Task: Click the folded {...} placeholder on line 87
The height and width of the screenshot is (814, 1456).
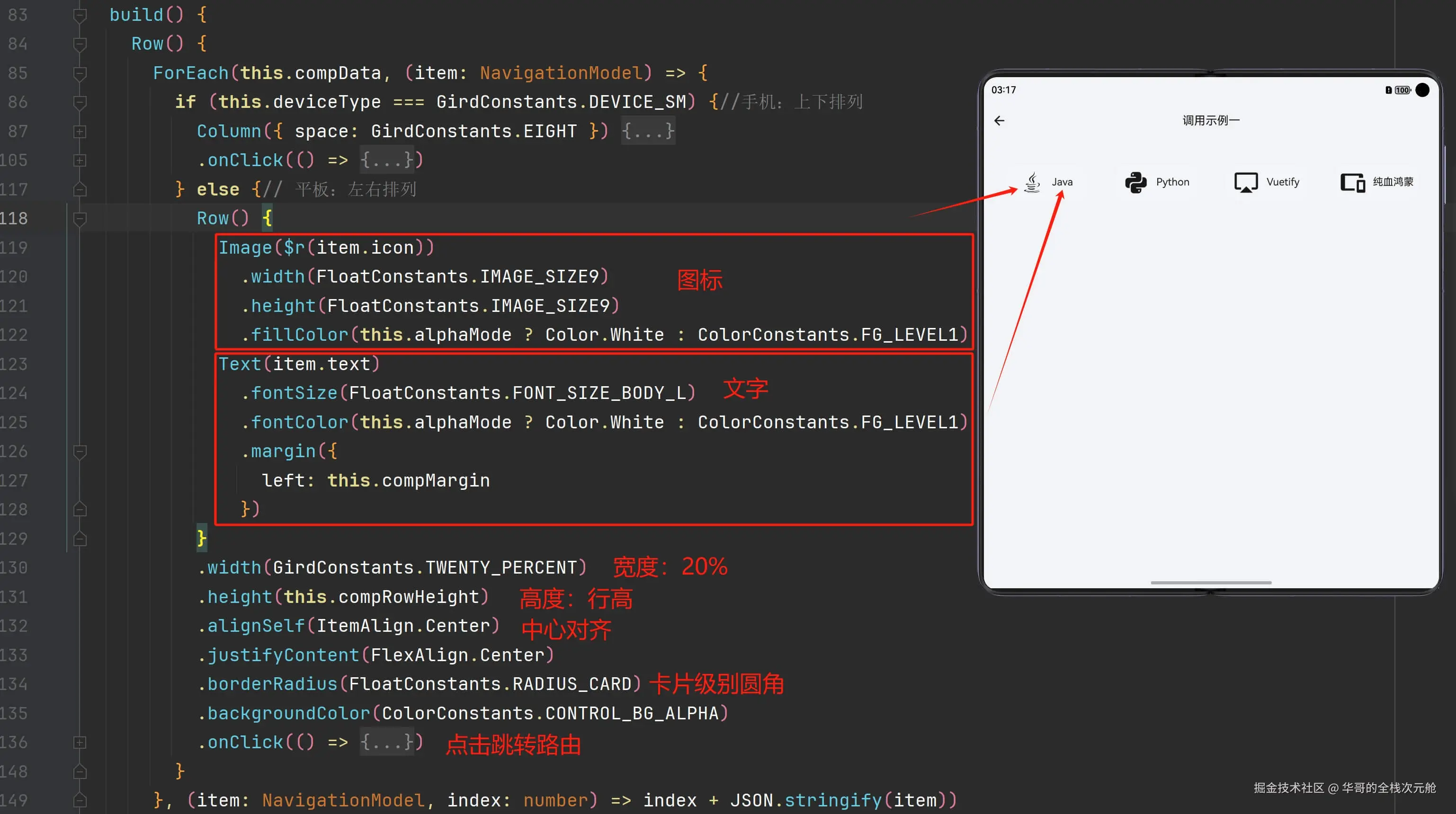Action: point(648,131)
